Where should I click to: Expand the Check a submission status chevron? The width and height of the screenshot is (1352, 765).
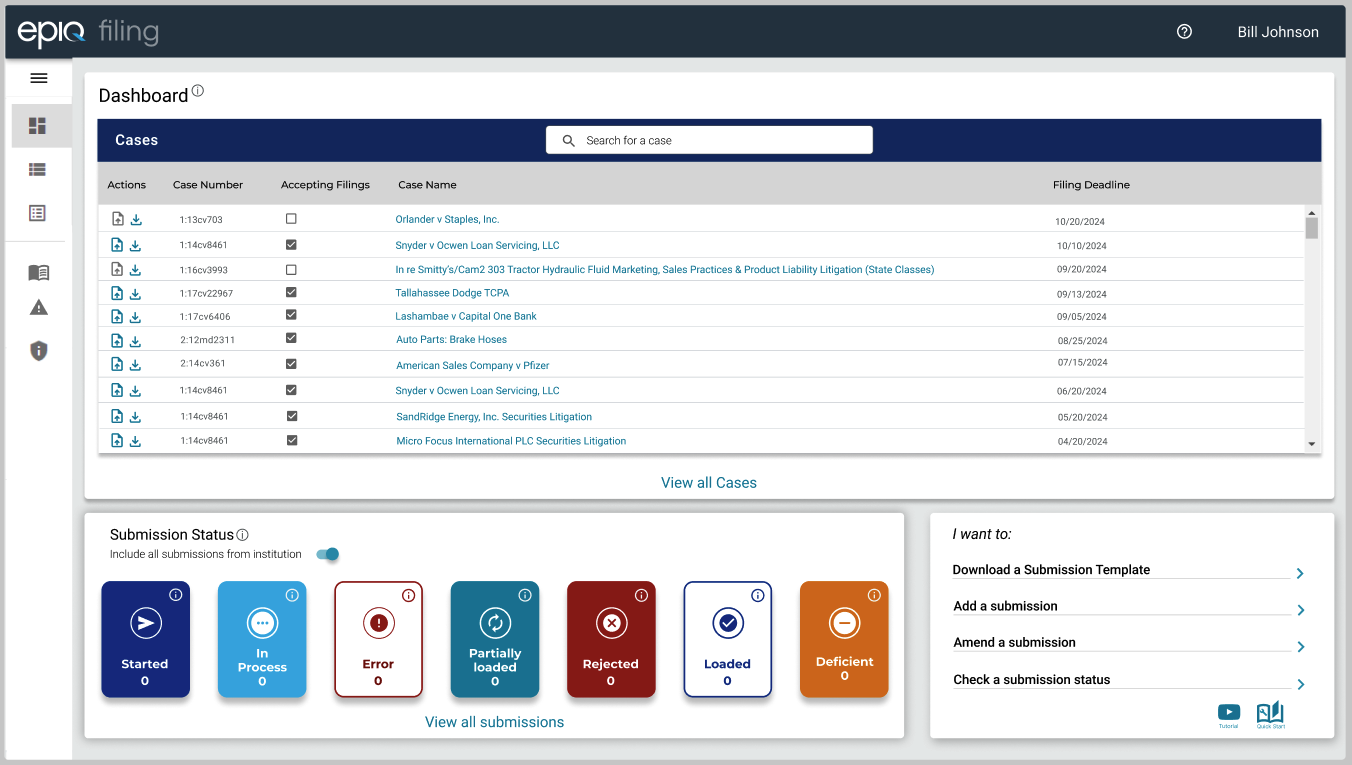coord(1300,685)
